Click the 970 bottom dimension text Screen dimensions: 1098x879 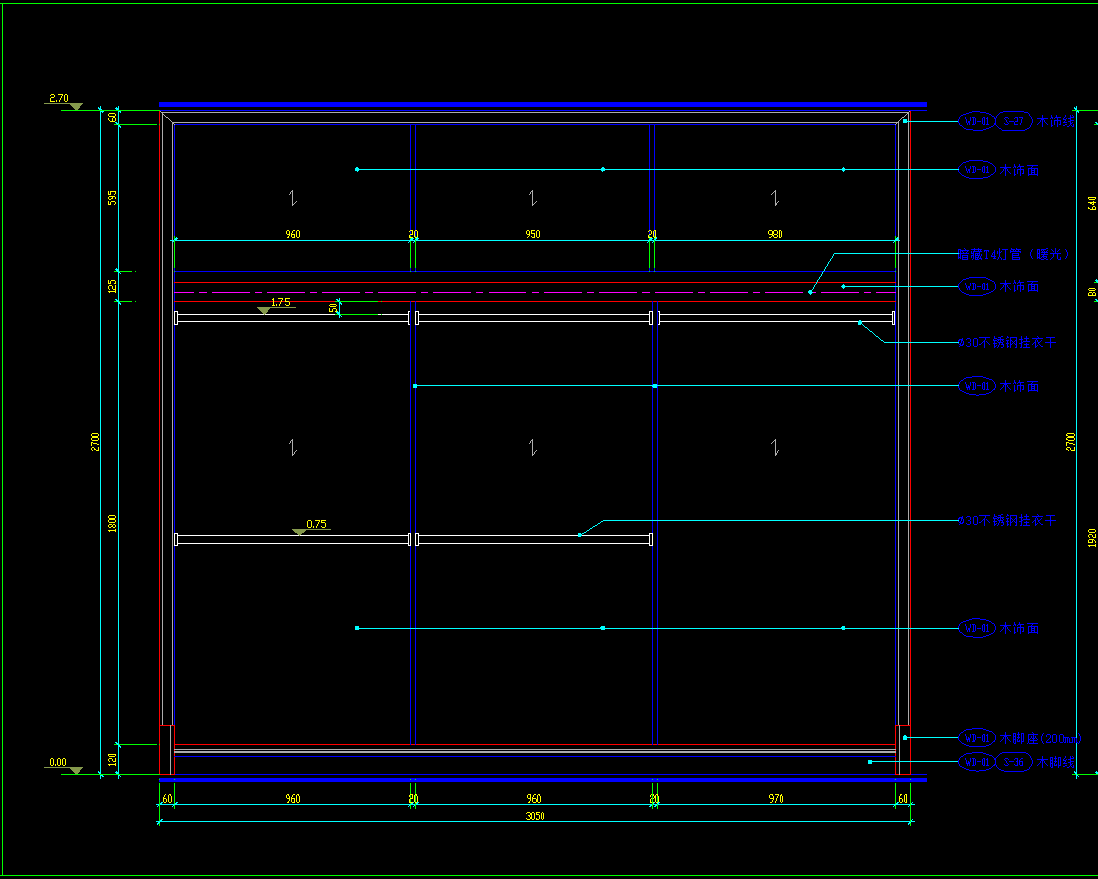[x=775, y=799]
